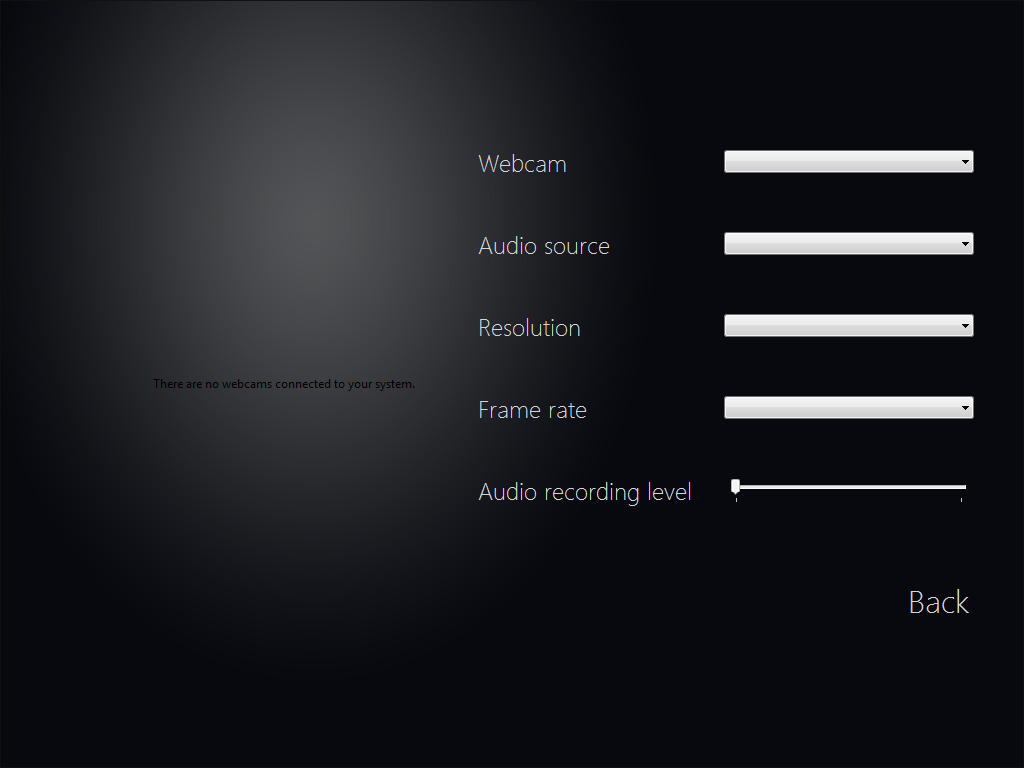The image size is (1024, 768).
Task: Click the Audio source label text
Action: pyautogui.click(x=544, y=246)
